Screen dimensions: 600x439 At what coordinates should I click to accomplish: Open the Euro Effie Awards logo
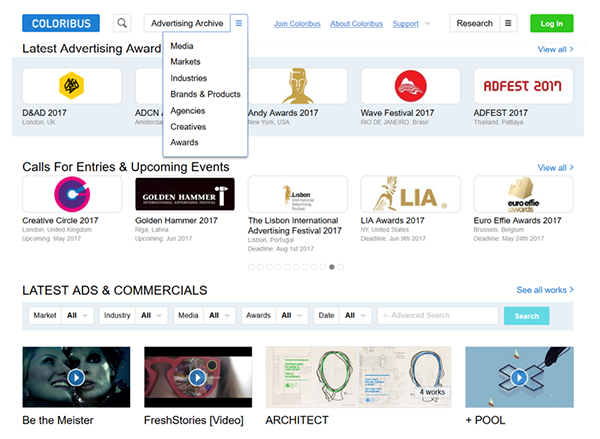[x=523, y=194]
